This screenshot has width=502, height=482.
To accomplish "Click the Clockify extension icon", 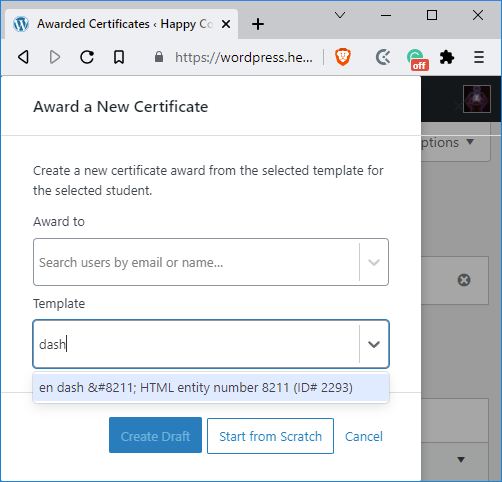I will (x=383, y=57).
